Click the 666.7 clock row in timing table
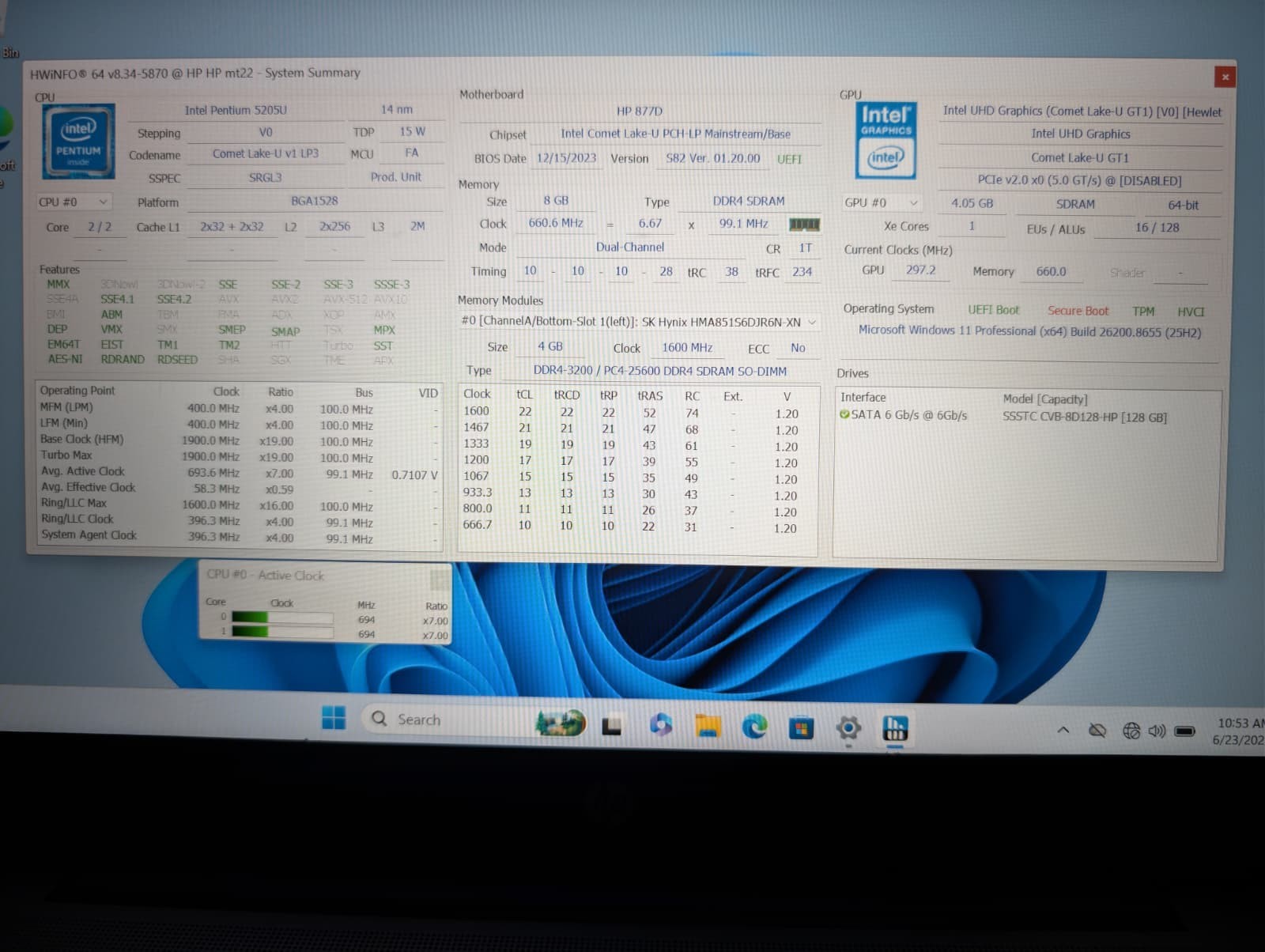This screenshot has height=952, width=1265. pos(631,526)
